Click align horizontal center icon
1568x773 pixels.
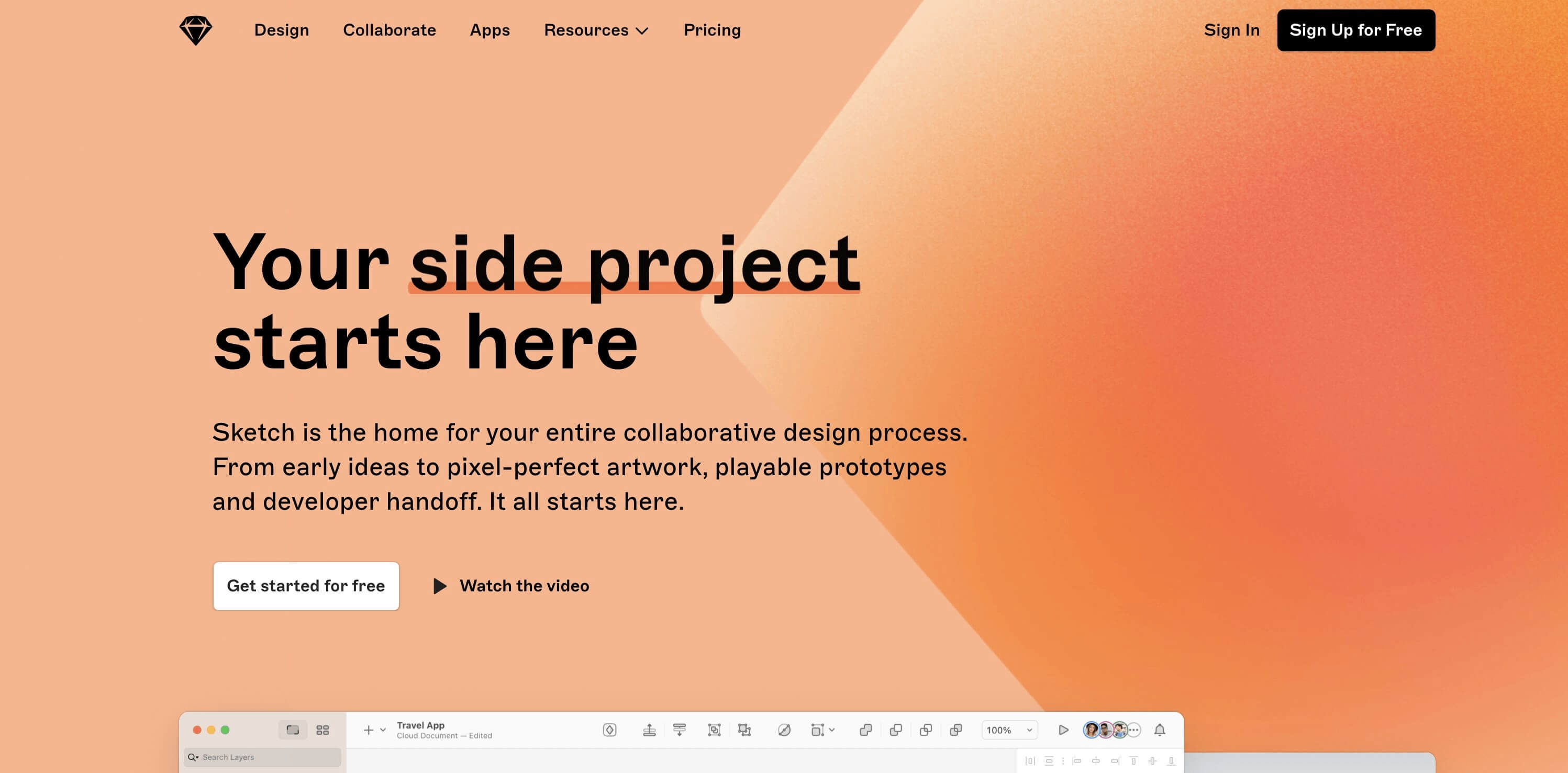[1096, 761]
